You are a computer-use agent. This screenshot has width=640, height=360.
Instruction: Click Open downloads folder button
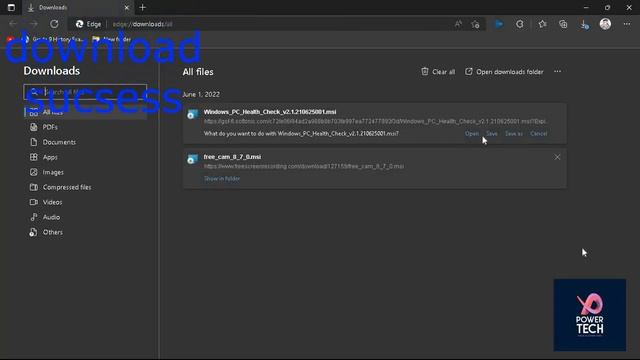pyautogui.click(x=504, y=72)
